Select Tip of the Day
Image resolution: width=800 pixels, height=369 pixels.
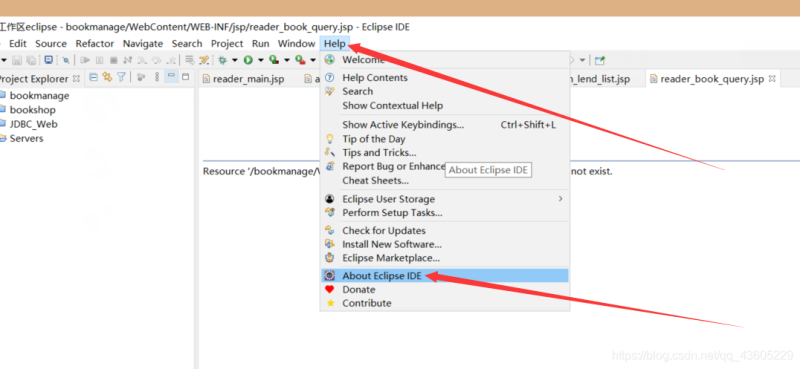coord(444,139)
